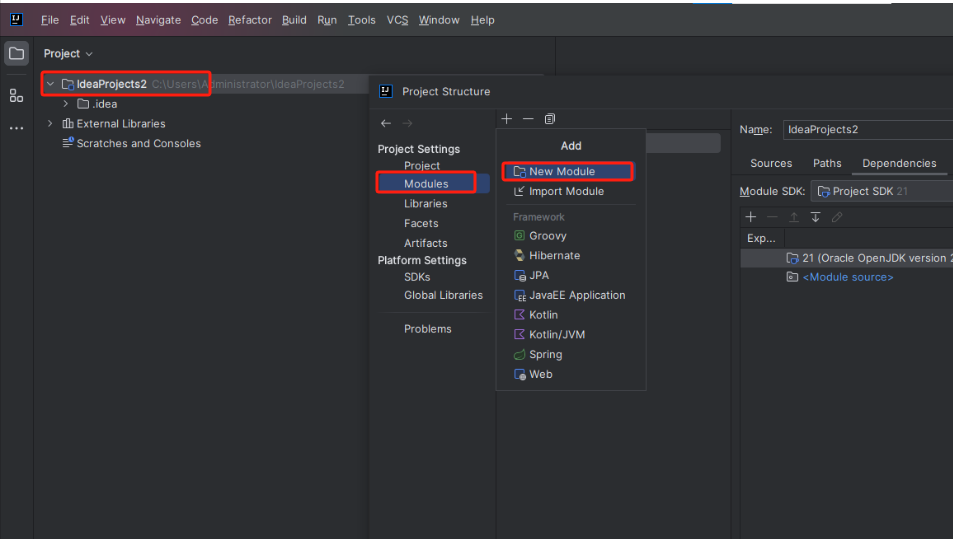Screen dimensions: 953x539
Task: Add a dependency with the plus icon
Action: tap(751, 217)
